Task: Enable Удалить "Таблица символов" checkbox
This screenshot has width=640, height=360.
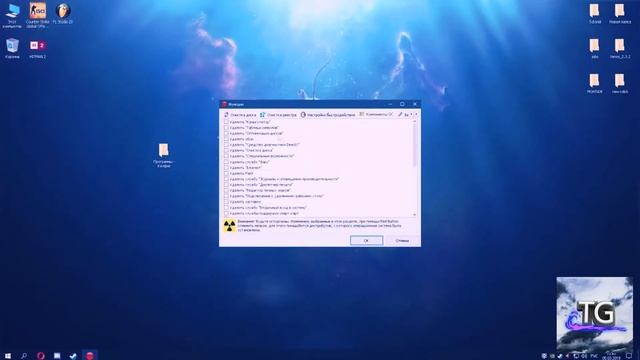Action: pos(226,128)
